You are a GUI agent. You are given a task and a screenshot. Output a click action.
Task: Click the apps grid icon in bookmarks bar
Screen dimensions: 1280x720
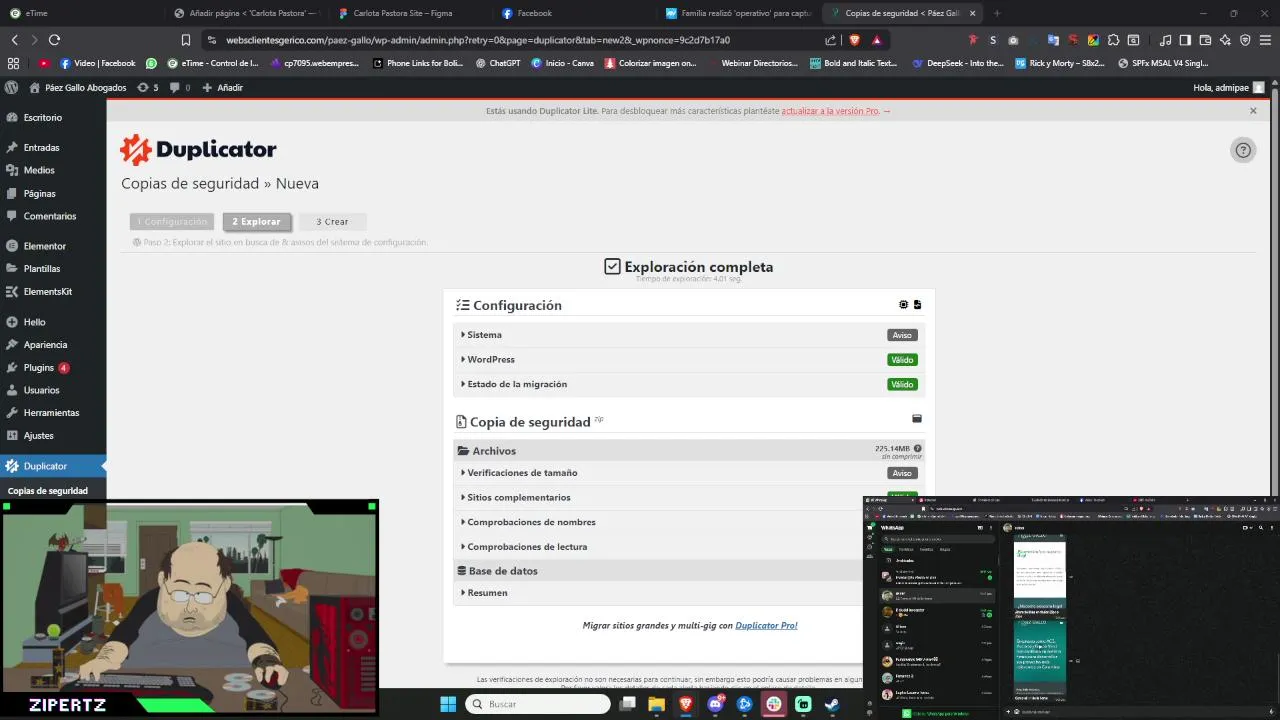point(13,63)
